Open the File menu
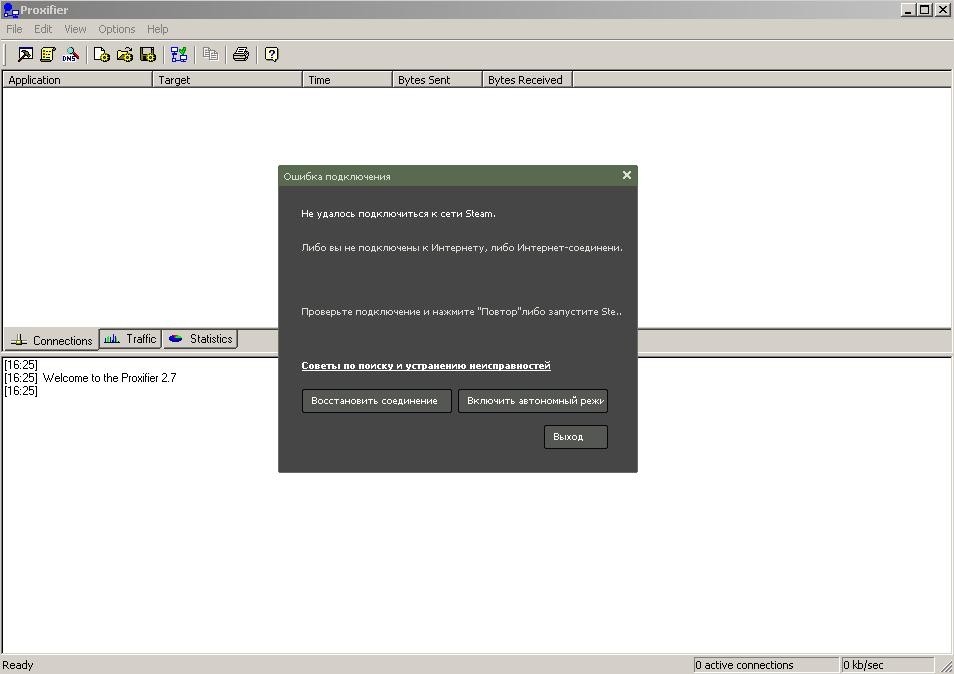The width and height of the screenshot is (954, 674). click(x=14, y=29)
